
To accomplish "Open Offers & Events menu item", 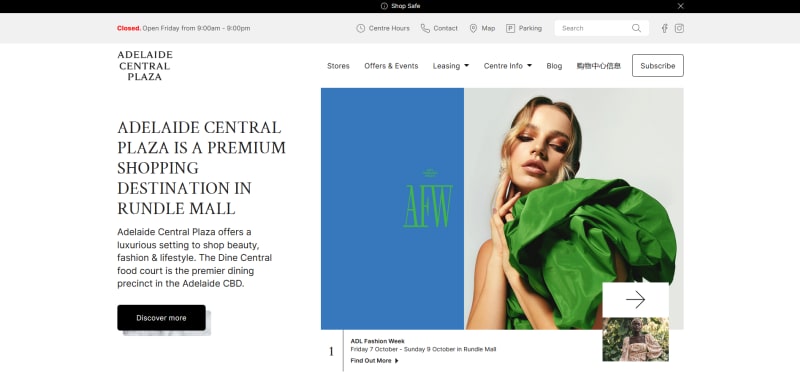I will pos(391,66).
